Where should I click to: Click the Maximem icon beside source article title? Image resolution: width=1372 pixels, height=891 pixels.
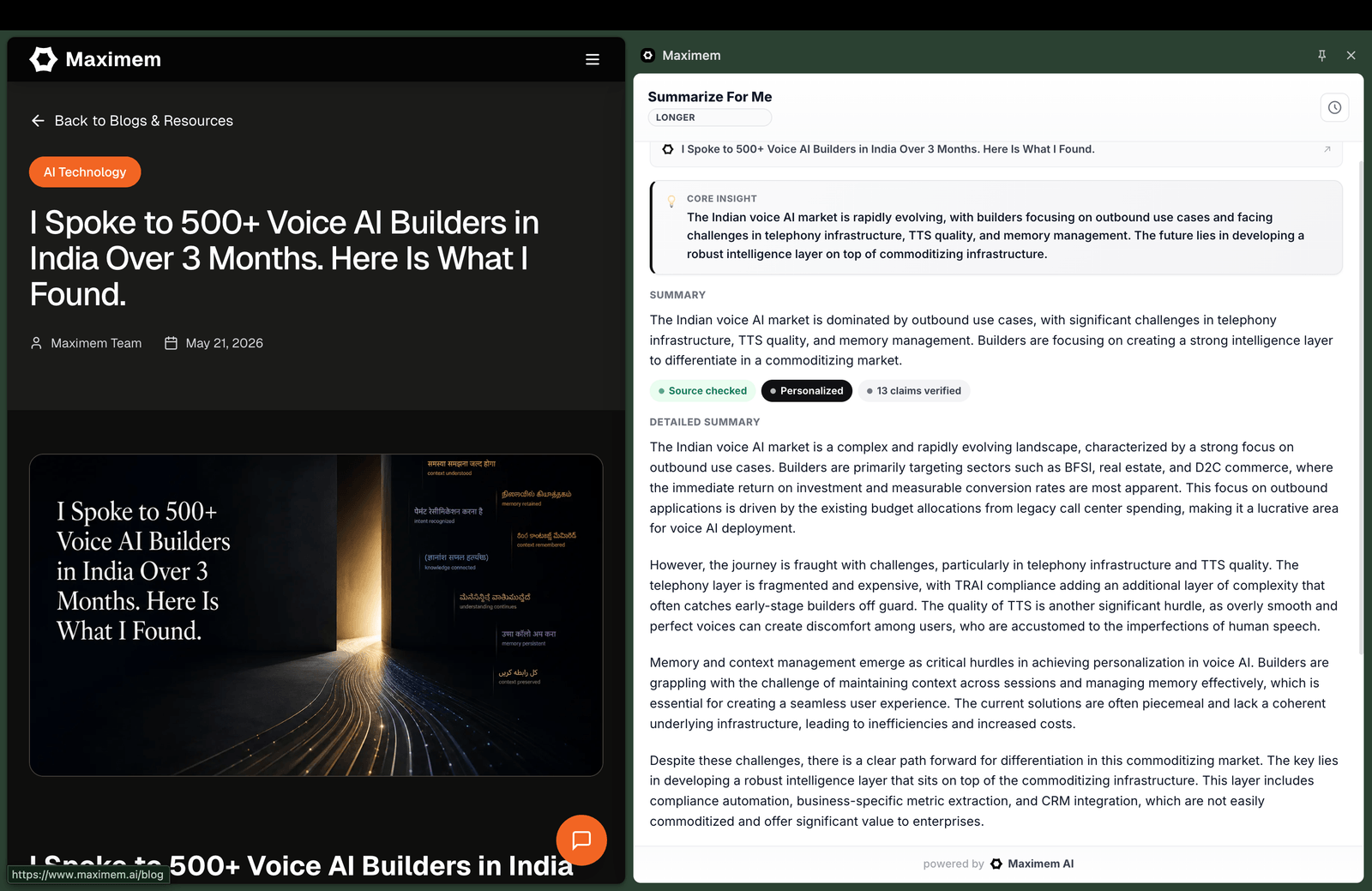[x=667, y=149]
